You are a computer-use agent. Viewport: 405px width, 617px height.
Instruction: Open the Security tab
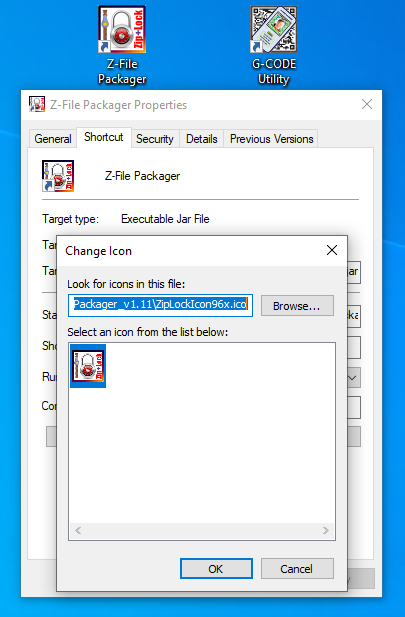click(x=155, y=139)
